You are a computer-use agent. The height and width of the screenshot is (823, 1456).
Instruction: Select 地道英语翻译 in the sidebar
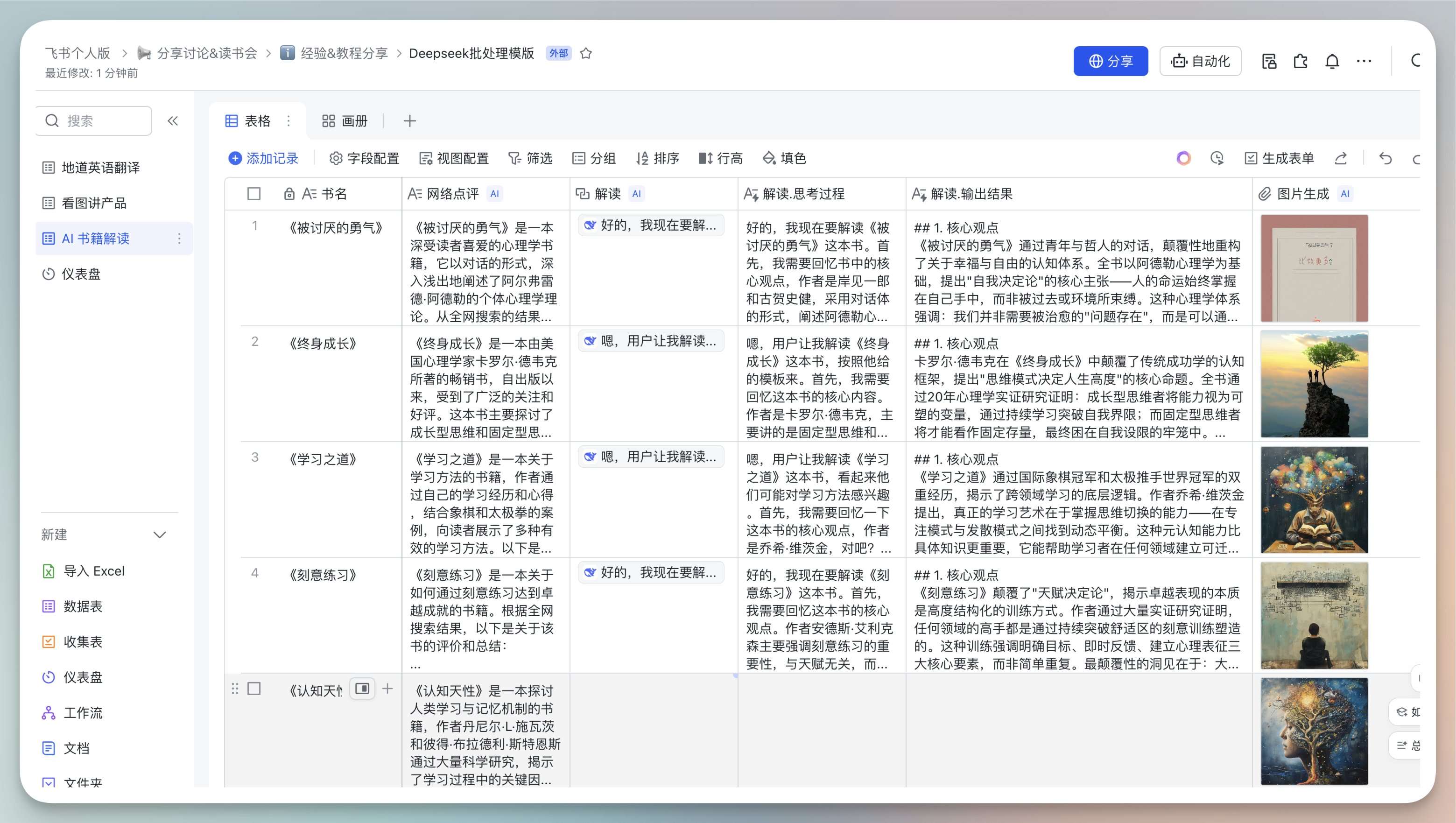[100, 167]
